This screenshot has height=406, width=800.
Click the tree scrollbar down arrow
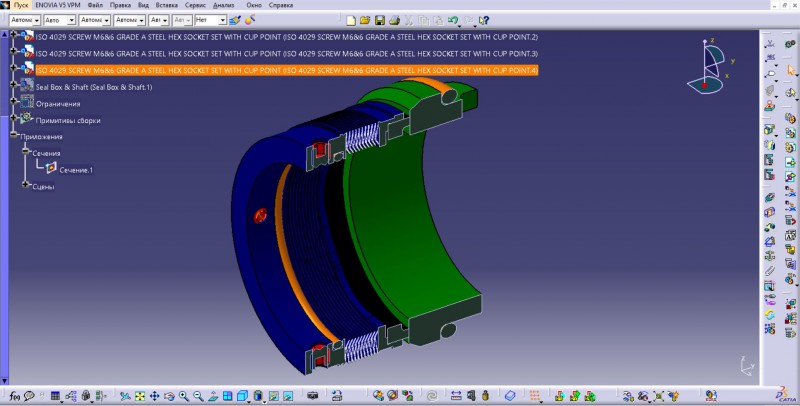[4, 380]
